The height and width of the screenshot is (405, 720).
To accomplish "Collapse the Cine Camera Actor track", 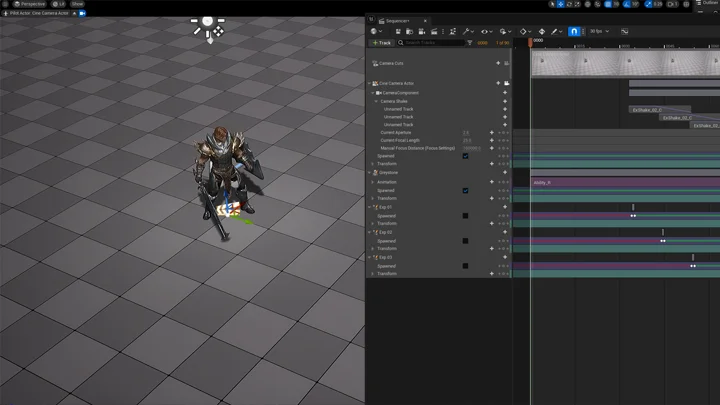I will click(369, 84).
